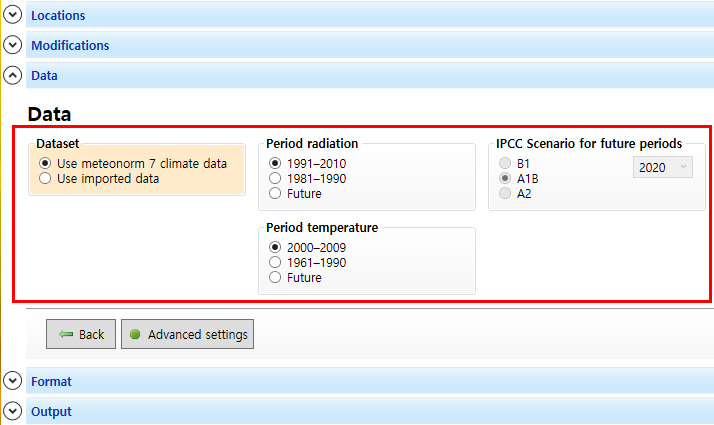714x425 pixels.
Task: Select Use imported data option
Action: [x=45, y=178]
